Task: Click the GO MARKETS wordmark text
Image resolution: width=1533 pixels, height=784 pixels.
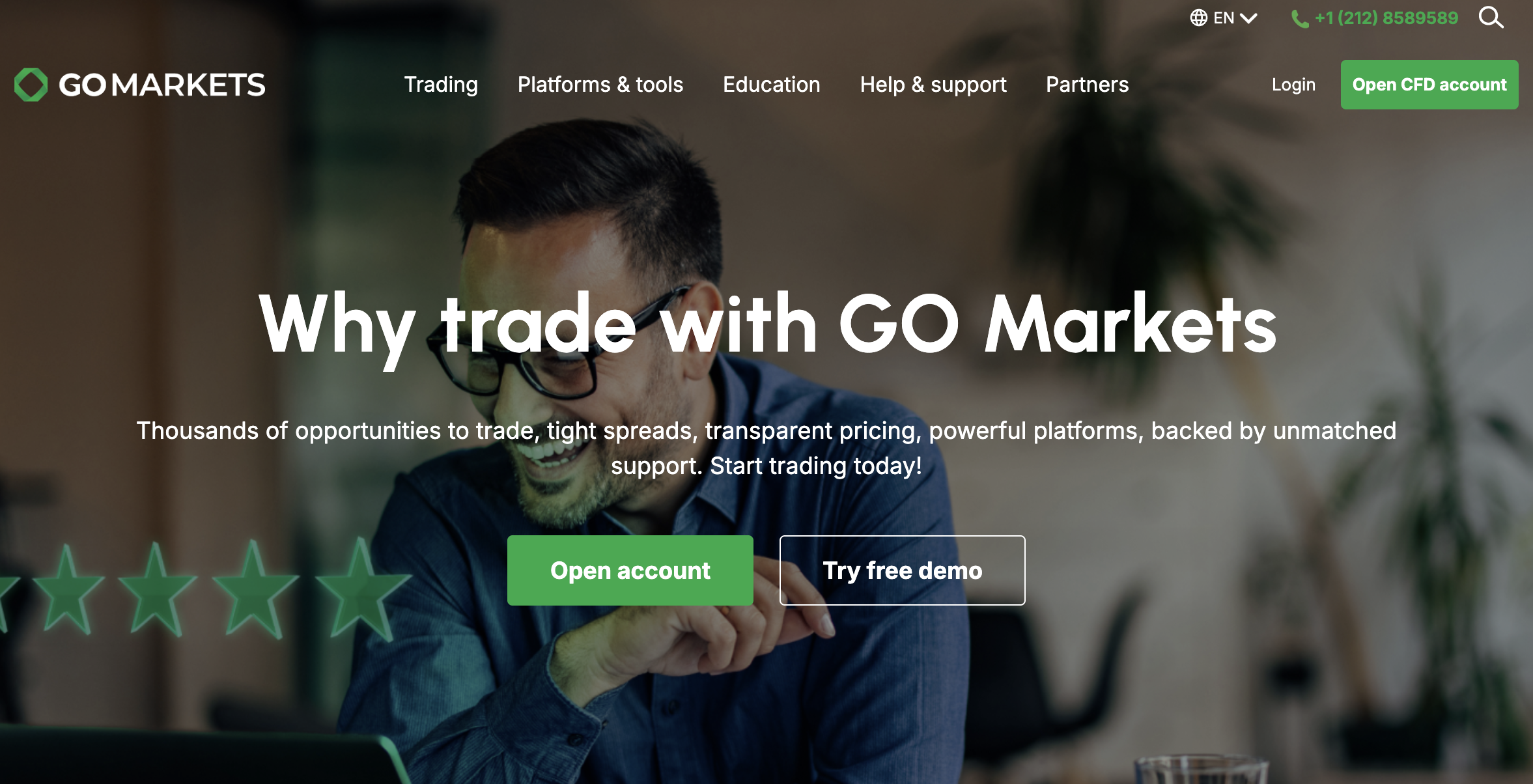Action: pos(162,85)
